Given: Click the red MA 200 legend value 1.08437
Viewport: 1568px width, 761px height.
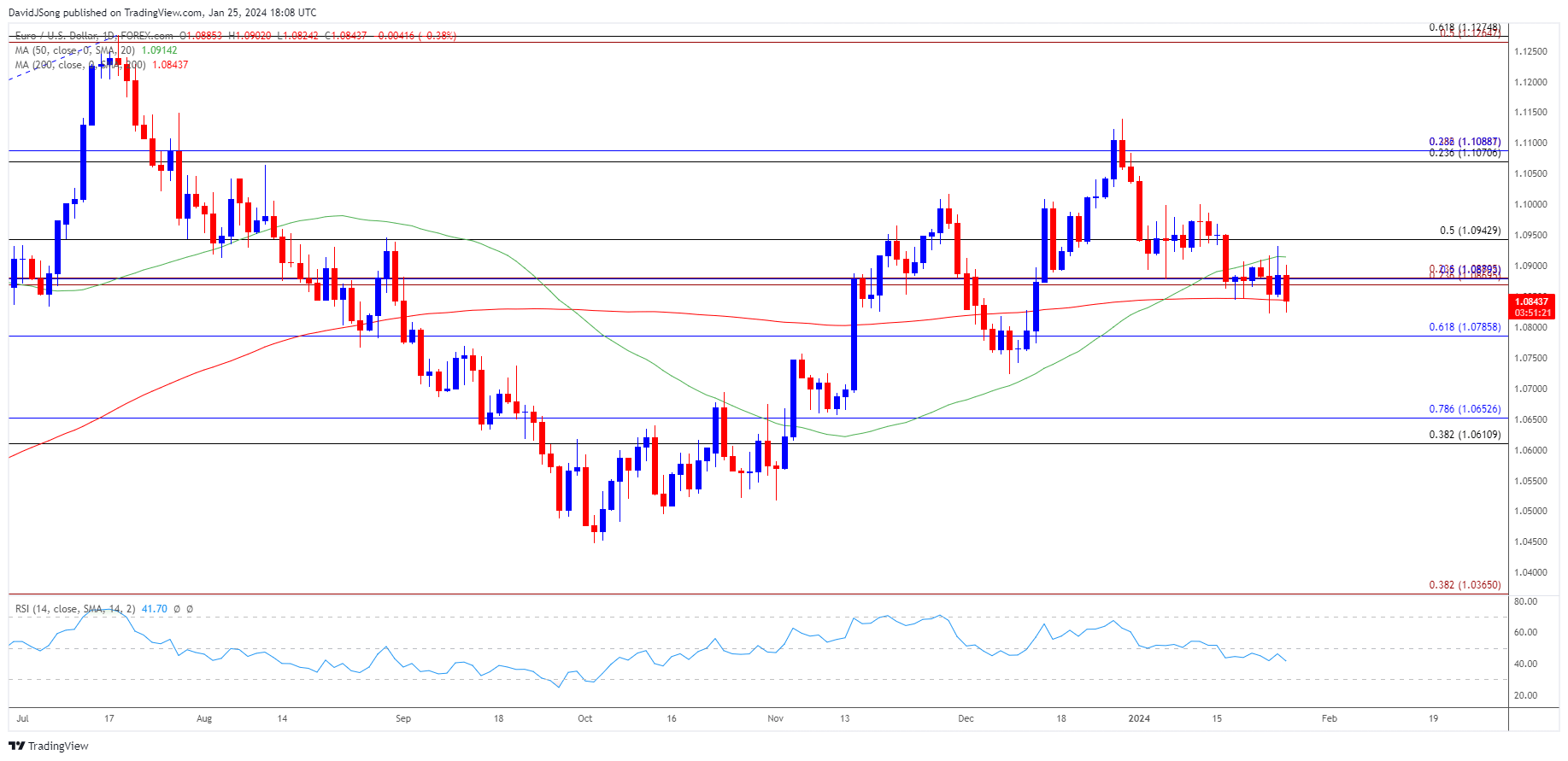Looking at the screenshot, I should [170, 65].
